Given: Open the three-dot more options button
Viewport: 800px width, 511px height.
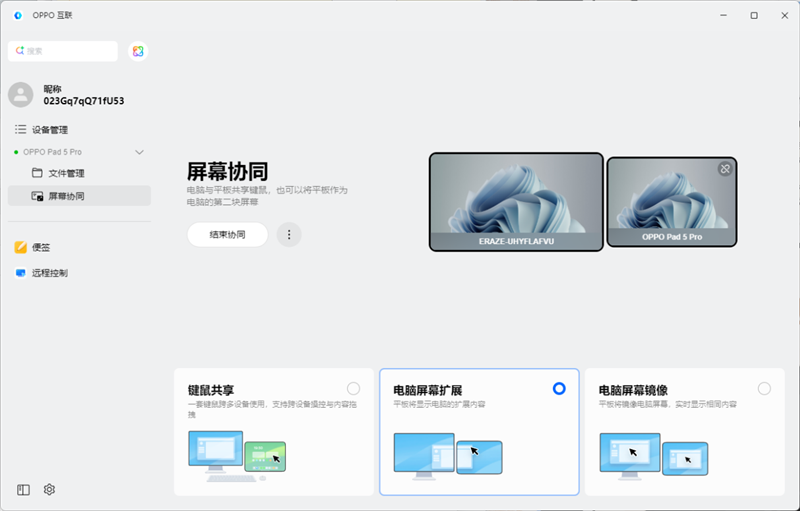Looking at the screenshot, I should click(x=289, y=235).
